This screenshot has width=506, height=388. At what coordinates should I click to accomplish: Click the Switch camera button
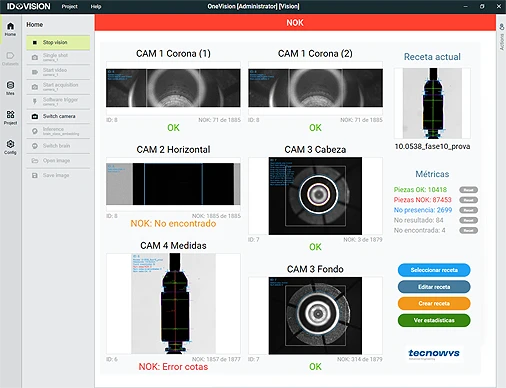coord(58,116)
